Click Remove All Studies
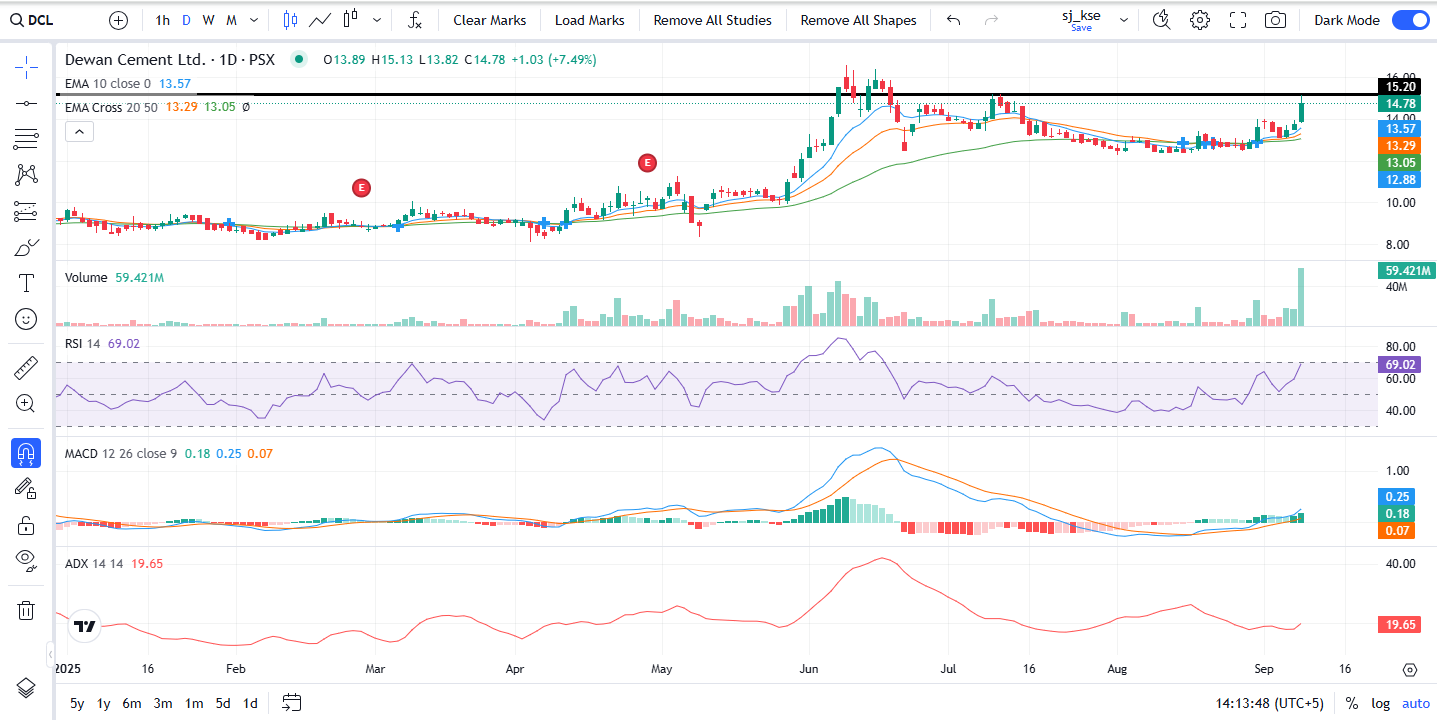1437x720 pixels. click(x=712, y=20)
